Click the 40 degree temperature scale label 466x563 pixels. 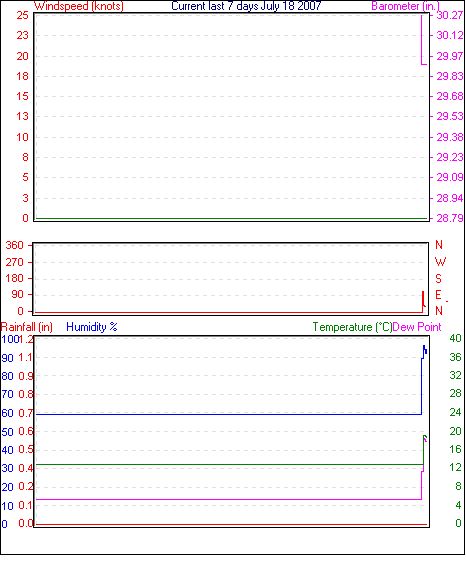[x=456, y=338]
